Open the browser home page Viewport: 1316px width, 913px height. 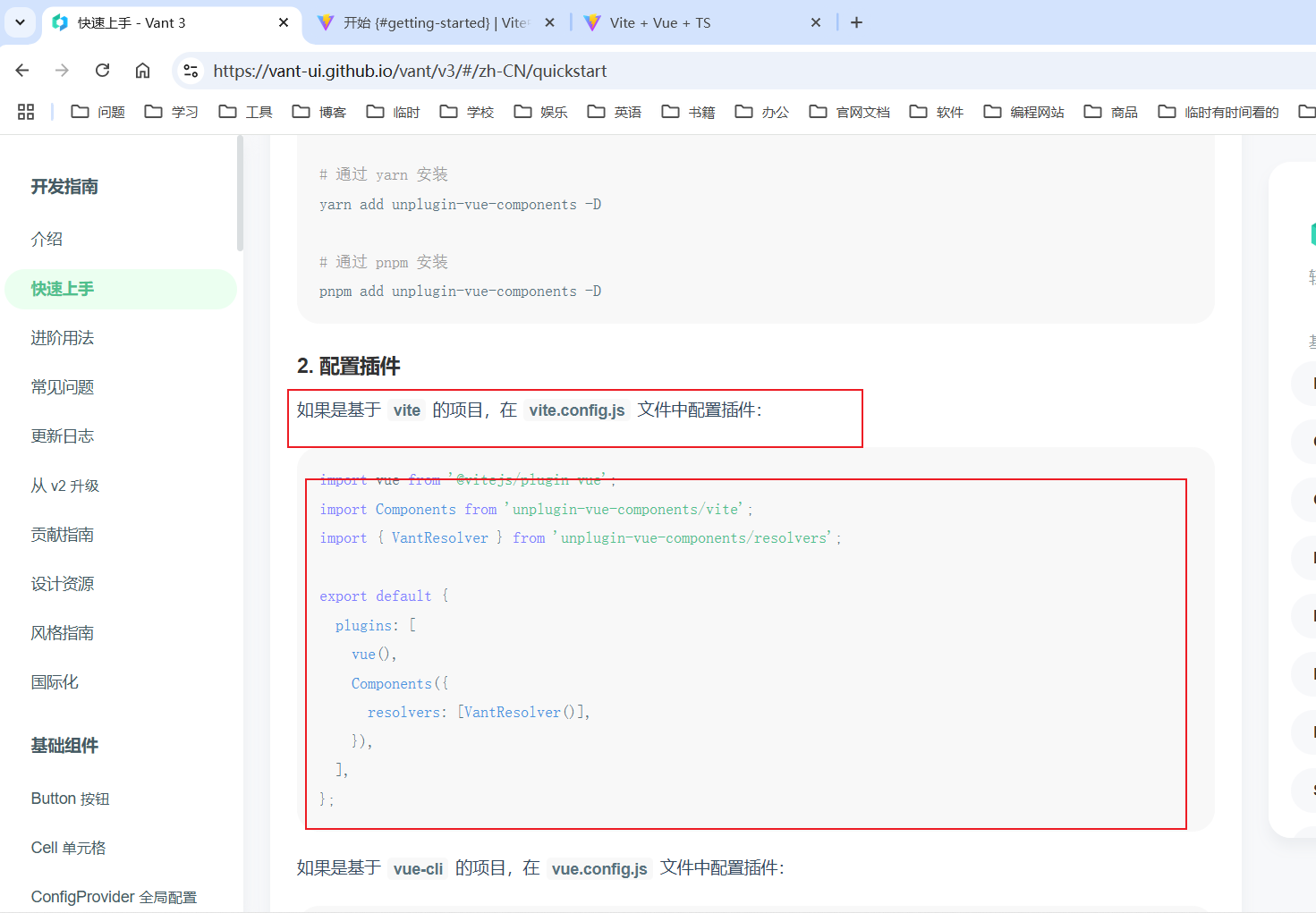click(142, 71)
